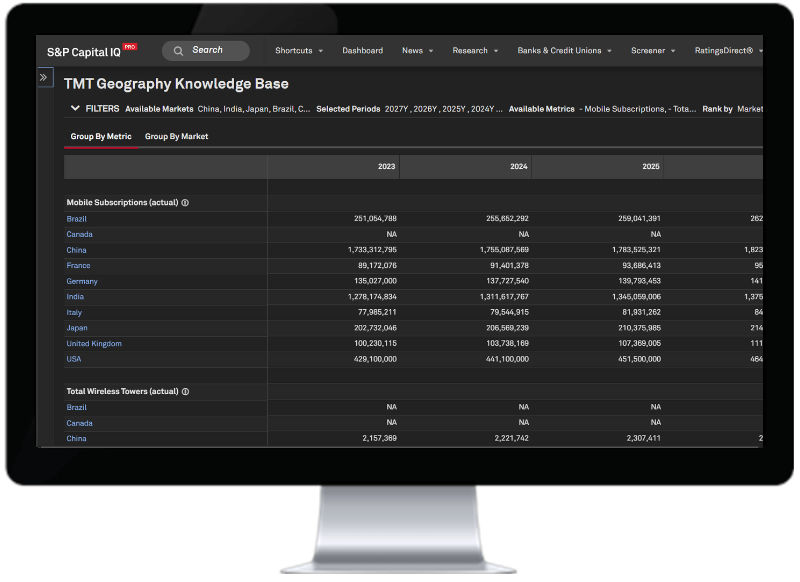Open China link under Total Wireless Towers
The width and height of the screenshot is (800, 582).
tap(77, 439)
